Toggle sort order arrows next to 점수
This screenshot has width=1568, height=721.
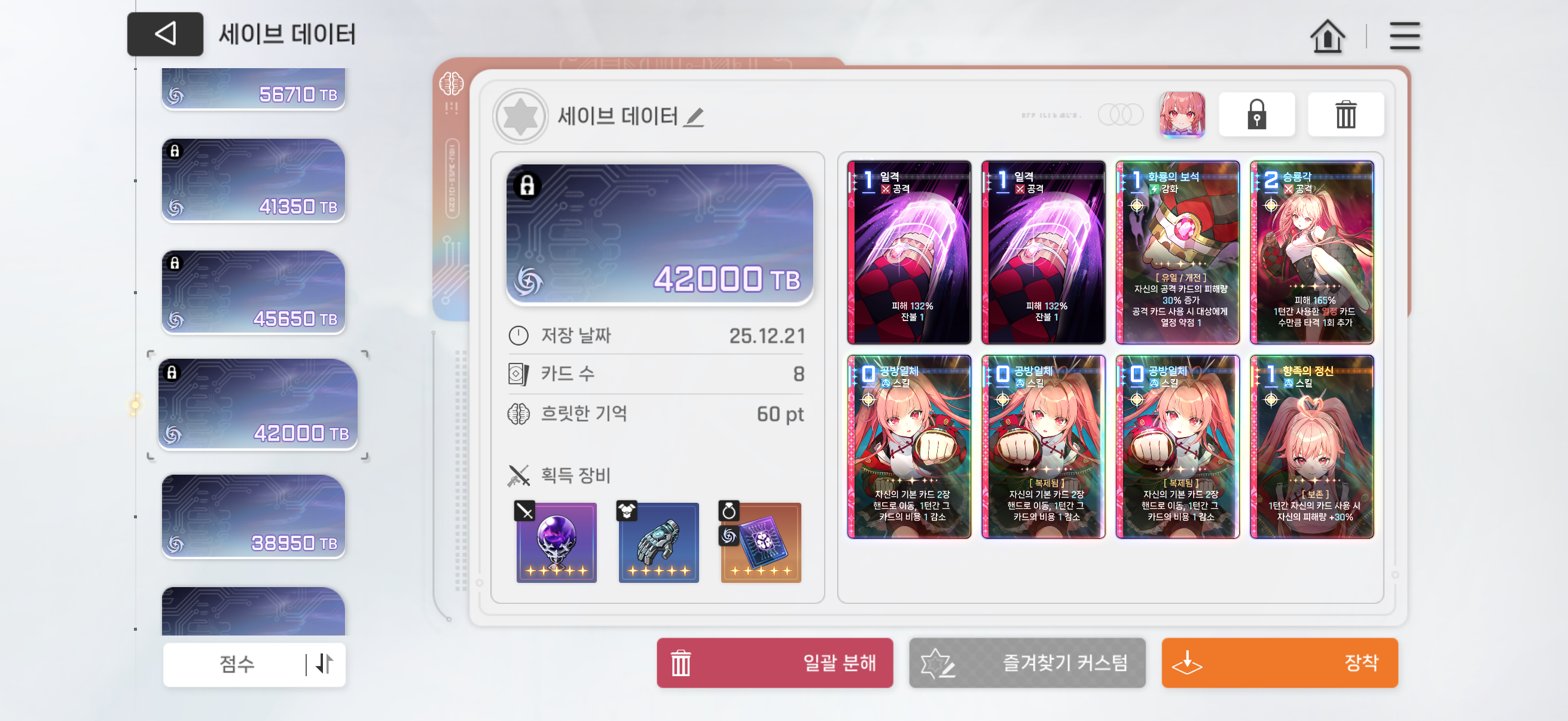[325, 664]
